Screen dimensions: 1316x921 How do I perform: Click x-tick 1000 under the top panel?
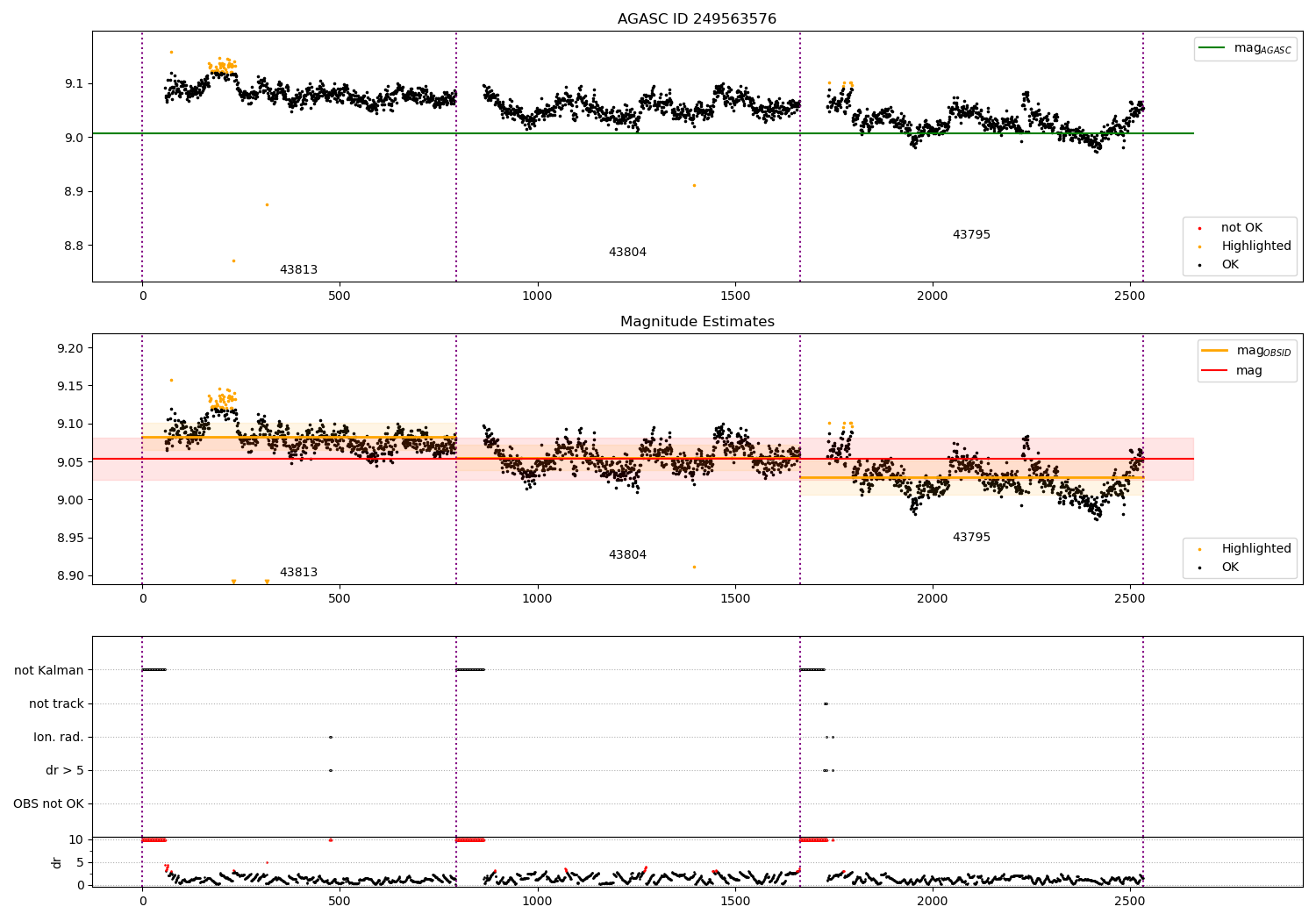point(537,296)
